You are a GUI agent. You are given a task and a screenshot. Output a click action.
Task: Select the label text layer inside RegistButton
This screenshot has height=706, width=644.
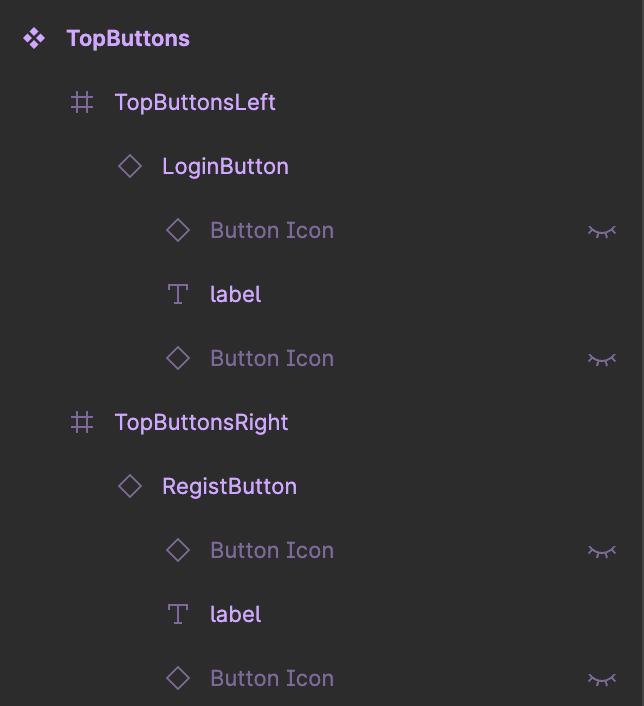[x=235, y=614]
